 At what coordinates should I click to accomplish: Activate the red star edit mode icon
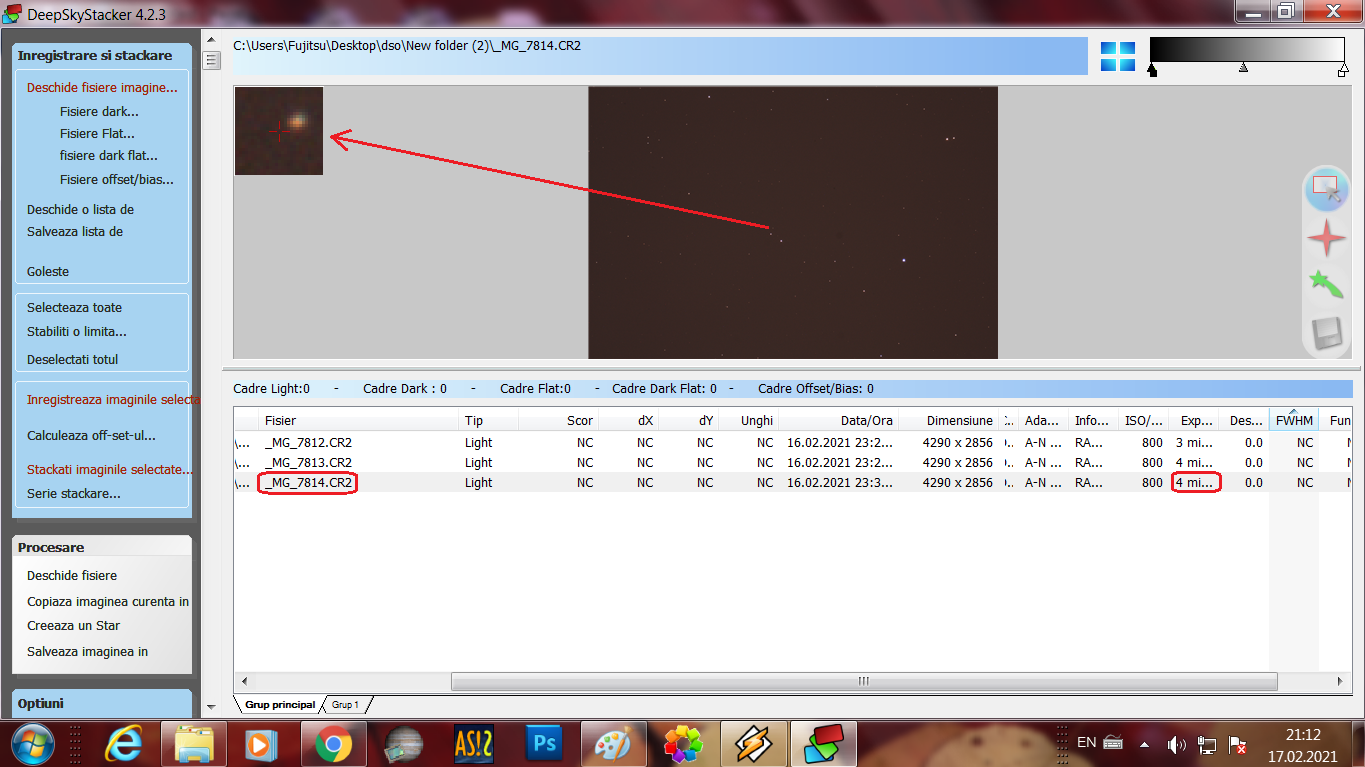1327,238
